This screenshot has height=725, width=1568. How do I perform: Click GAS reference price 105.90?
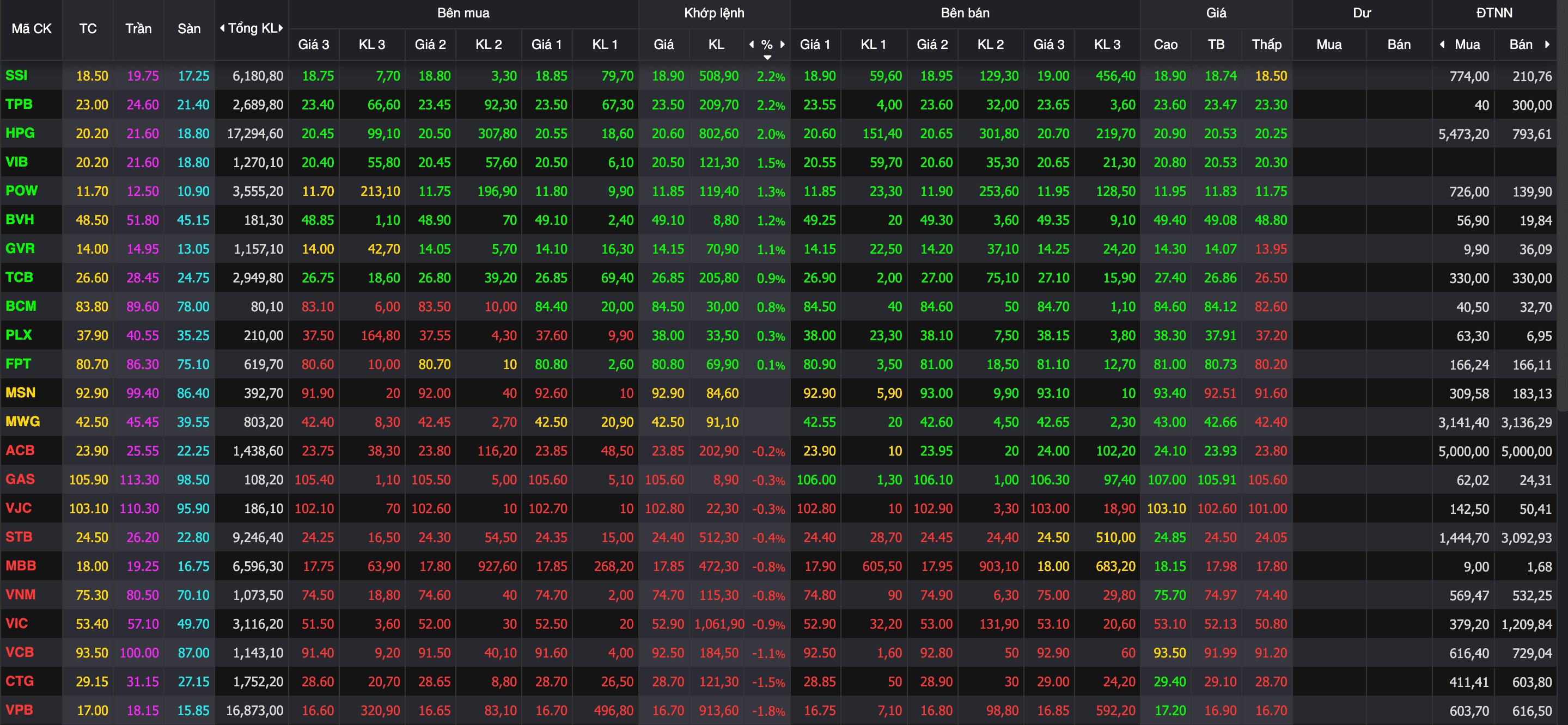pyautogui.click(x=88, y=480)
